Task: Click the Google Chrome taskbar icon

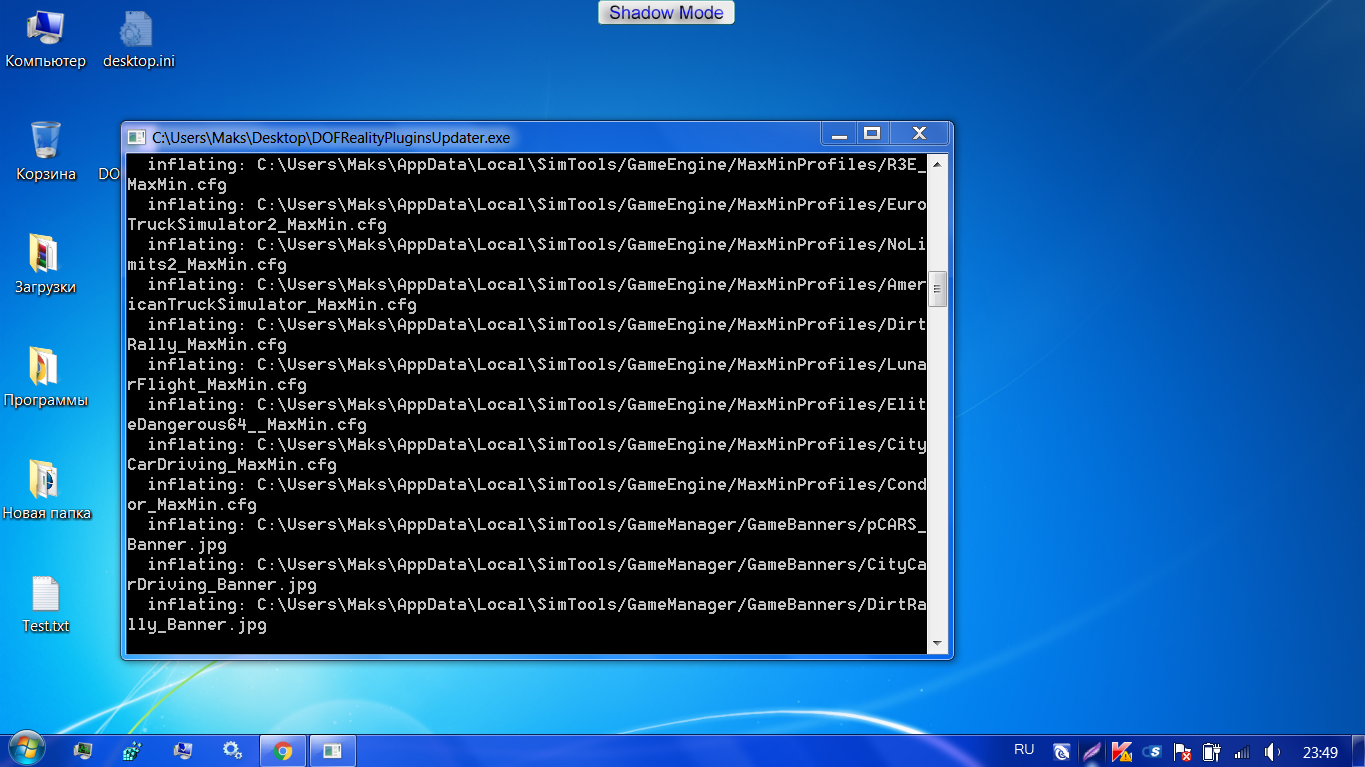Action: click(x=283, y=750)
